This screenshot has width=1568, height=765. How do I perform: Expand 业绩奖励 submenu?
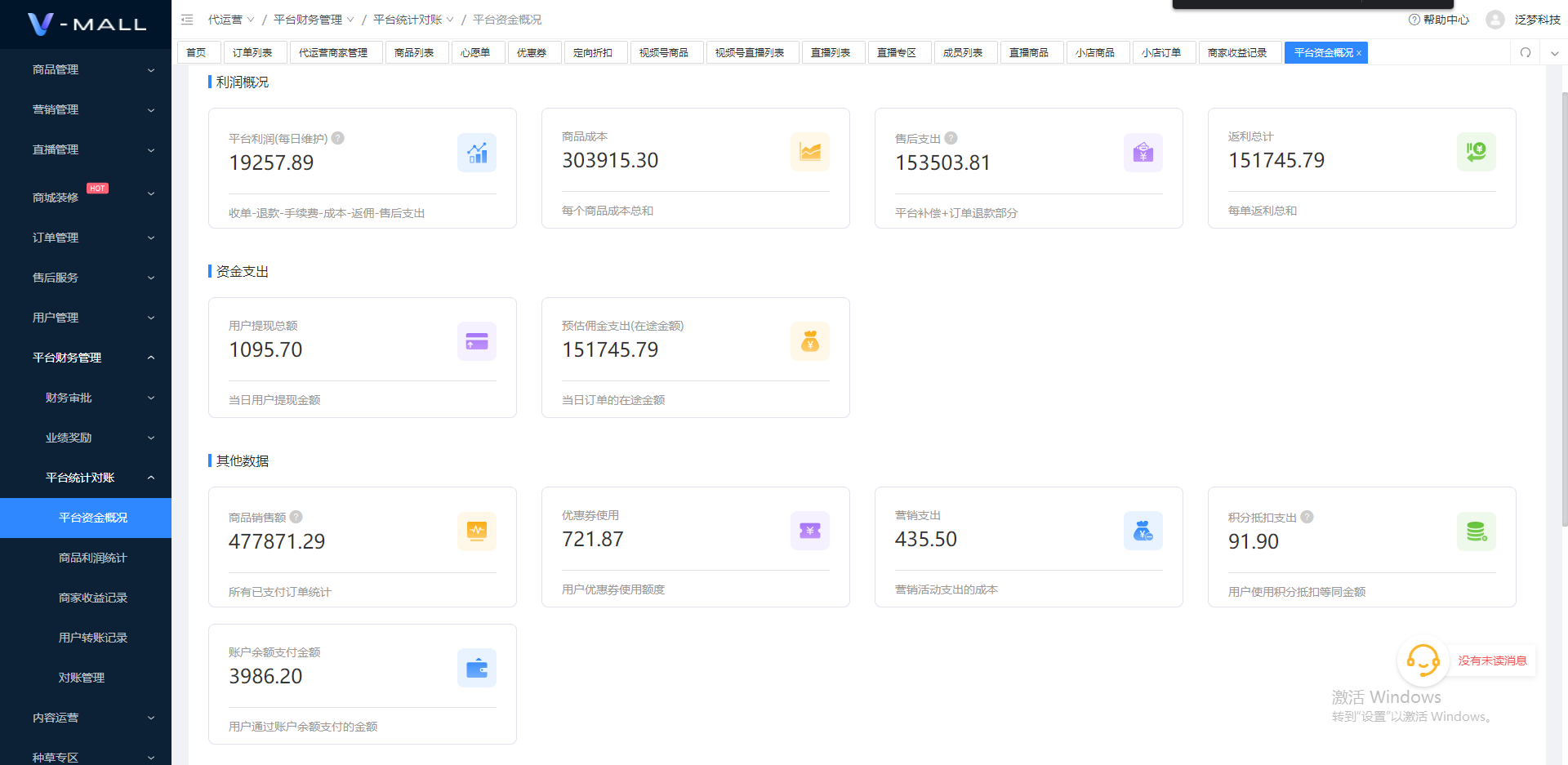point(86,438)
